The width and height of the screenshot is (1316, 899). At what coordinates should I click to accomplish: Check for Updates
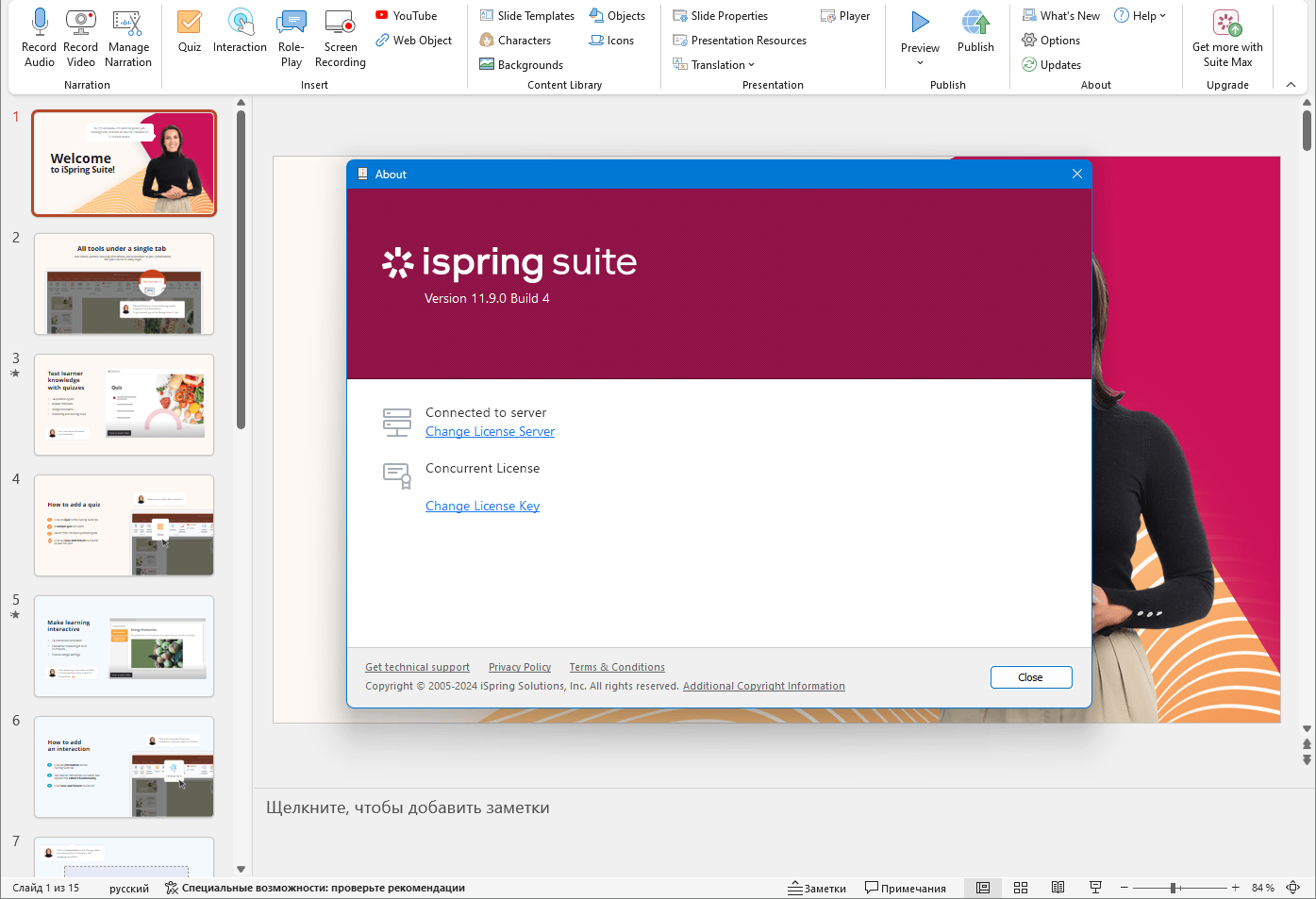pyautogui.click(x=1052, y=65)
